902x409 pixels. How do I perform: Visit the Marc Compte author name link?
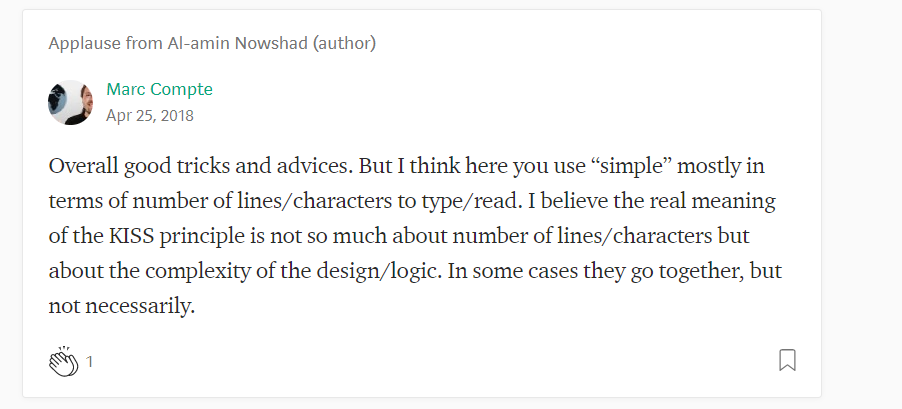[159, 89]
